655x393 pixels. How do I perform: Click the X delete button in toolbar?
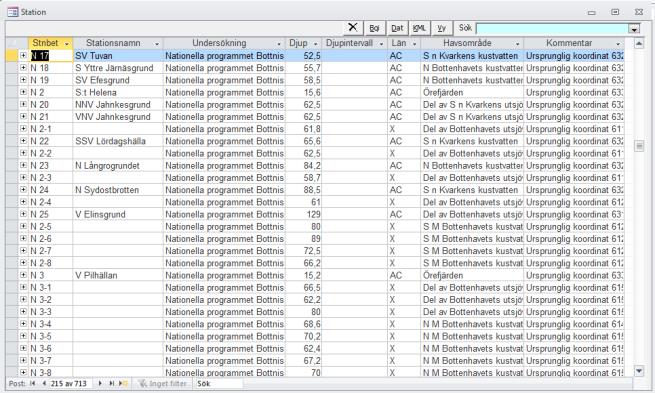[353, 28]
